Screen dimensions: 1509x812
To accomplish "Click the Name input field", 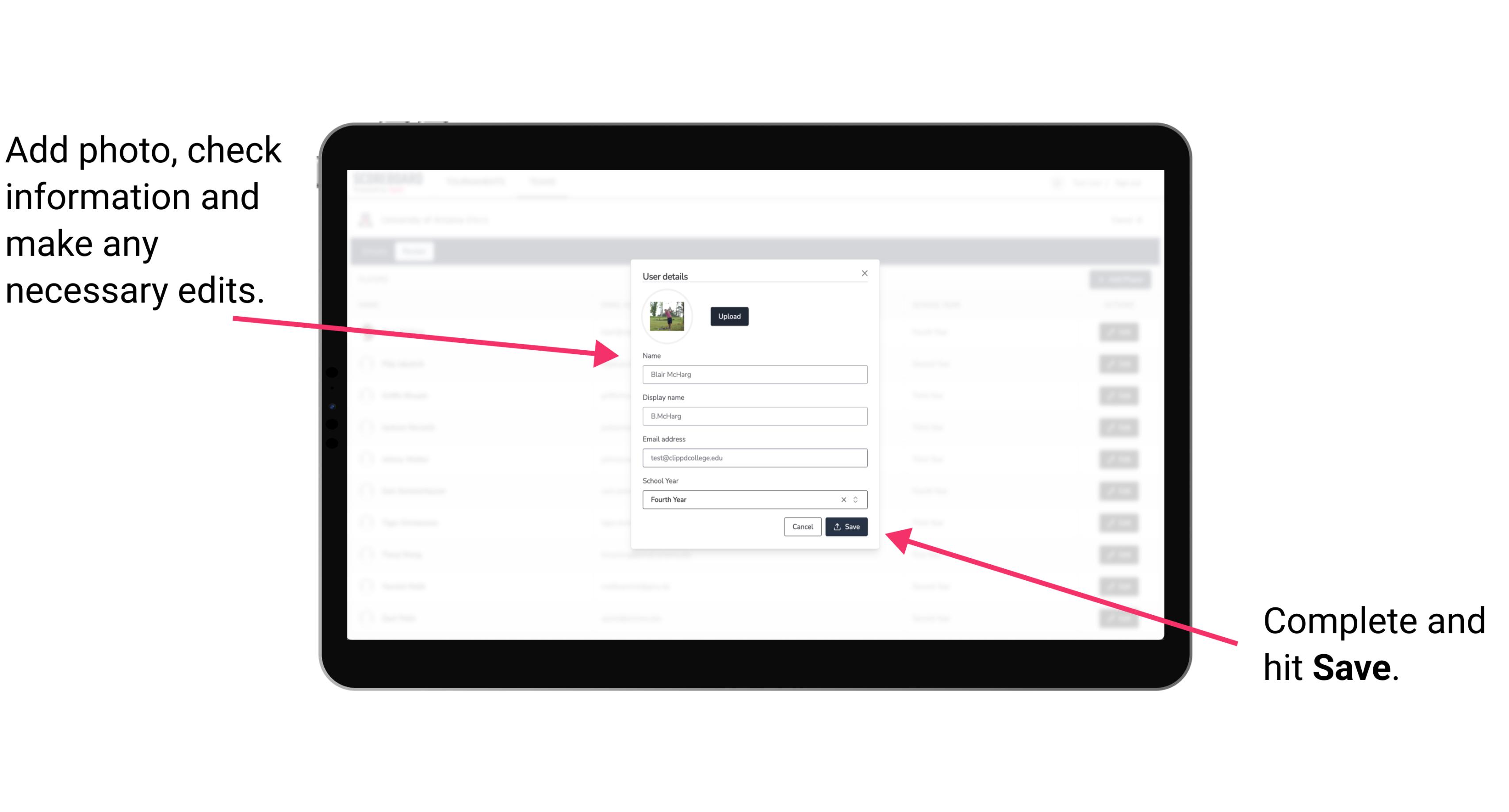I will pos(755,375).
